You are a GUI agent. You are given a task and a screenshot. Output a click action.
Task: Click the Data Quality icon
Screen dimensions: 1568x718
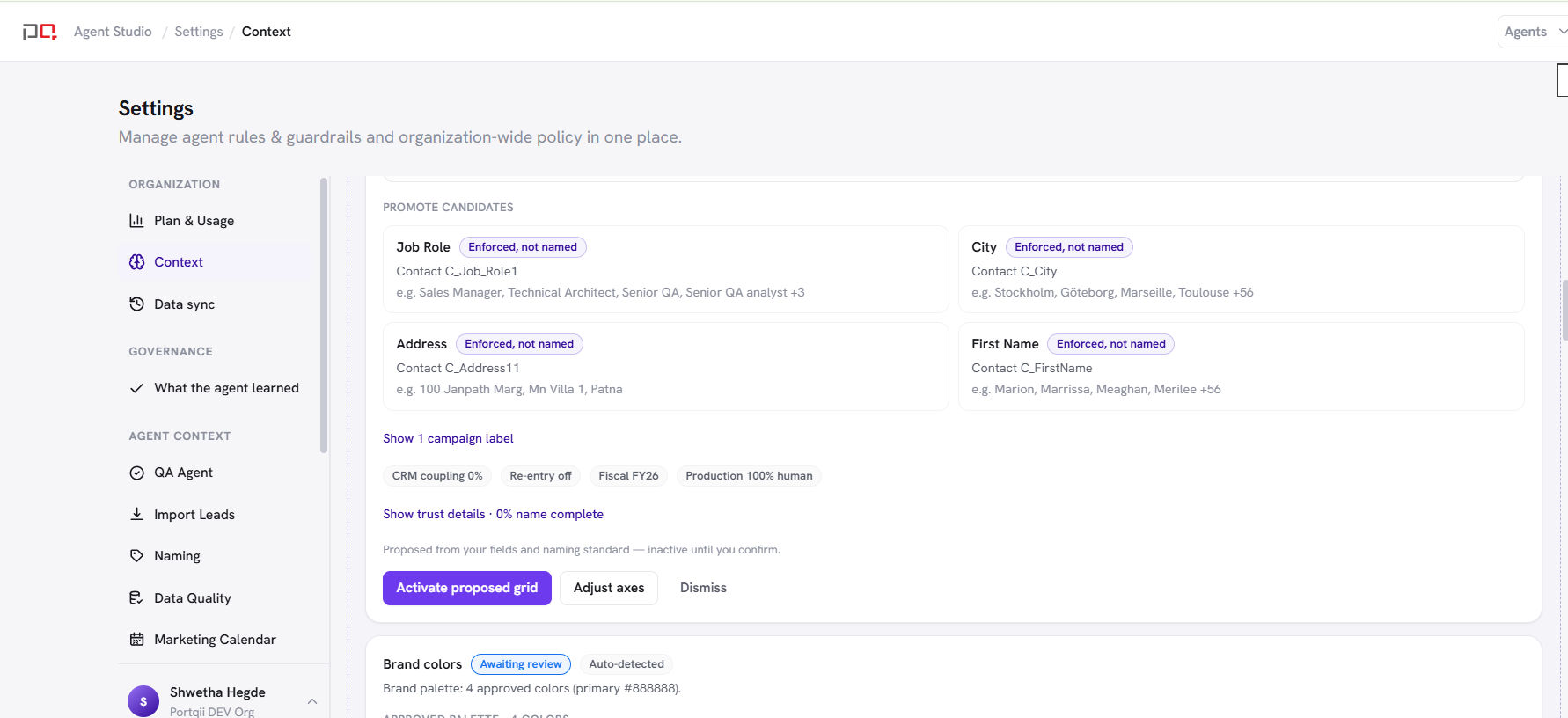(x=136, y=598)
